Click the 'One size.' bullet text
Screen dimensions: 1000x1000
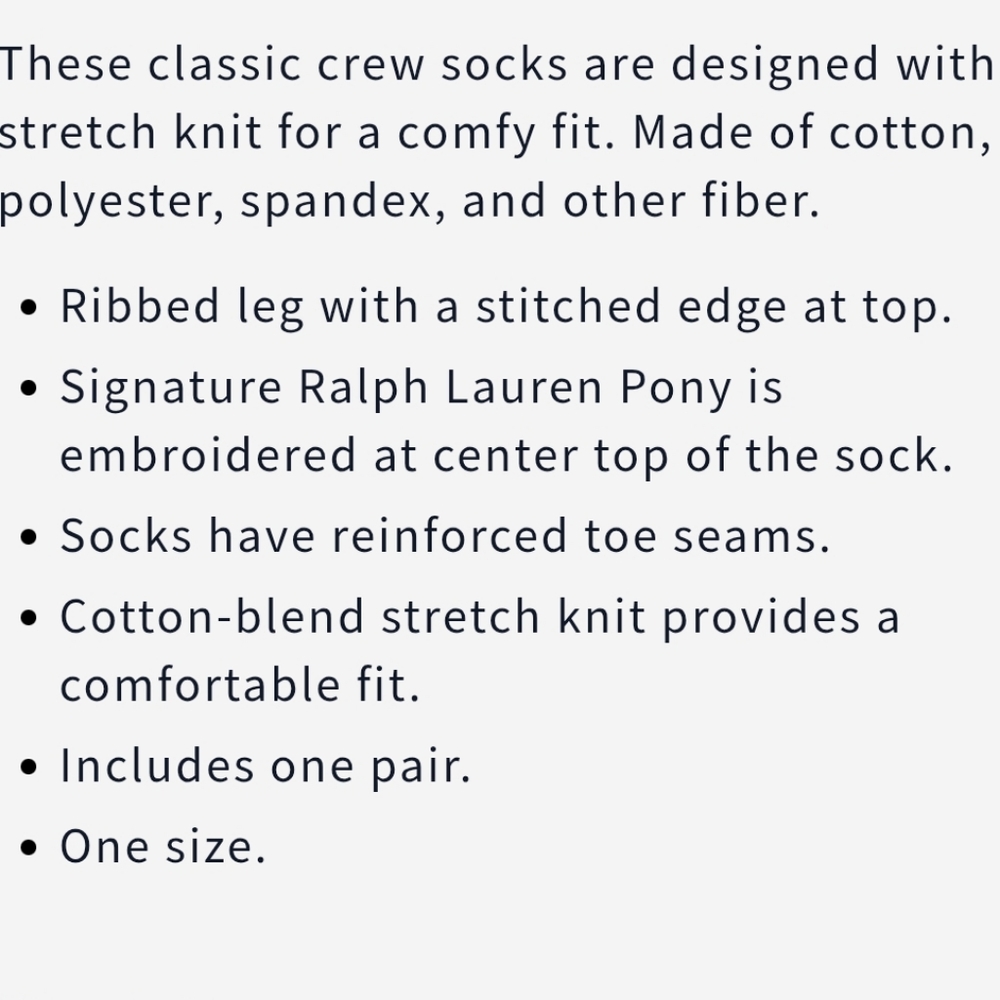[x=163, y=846]
